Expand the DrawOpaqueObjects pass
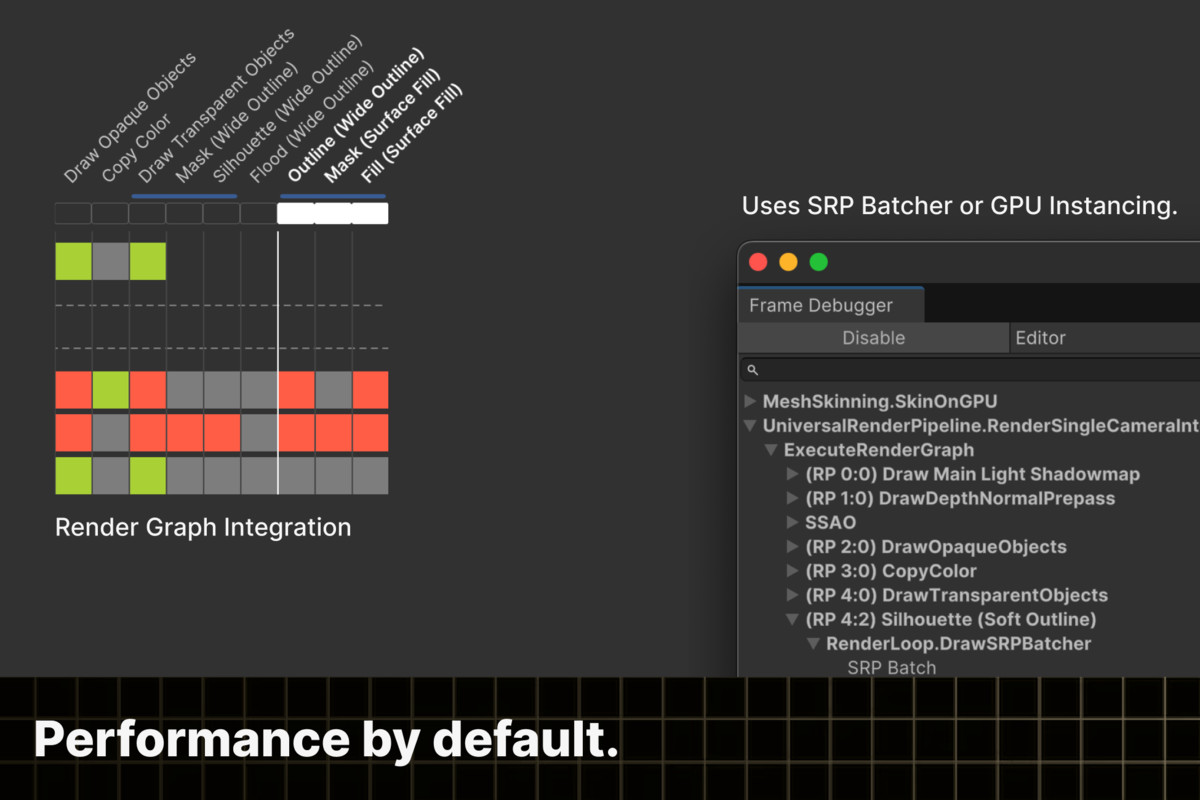Viewport: 1200px width, 800px height. point(793,547)
